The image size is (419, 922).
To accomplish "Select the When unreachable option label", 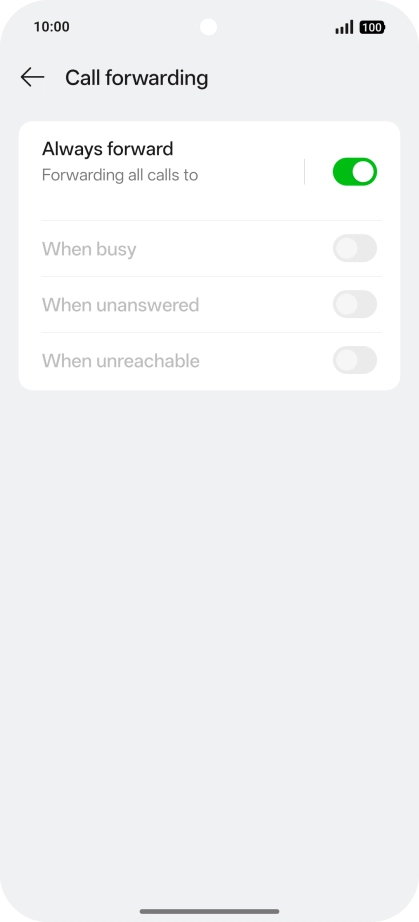I will coord(120,360).
